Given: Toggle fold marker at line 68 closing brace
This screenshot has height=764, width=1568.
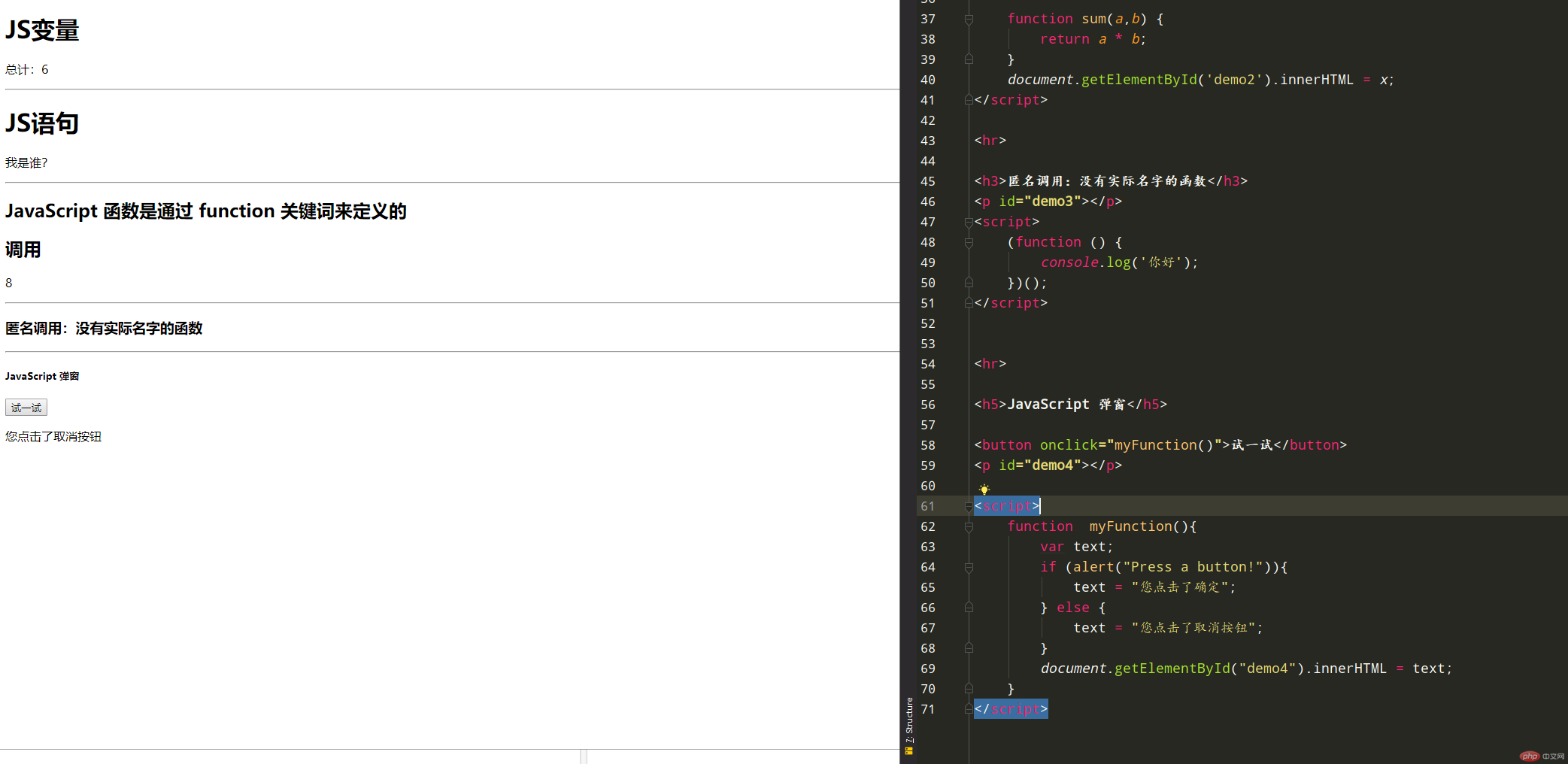Looking at the screenshot, I should [969, 648].
